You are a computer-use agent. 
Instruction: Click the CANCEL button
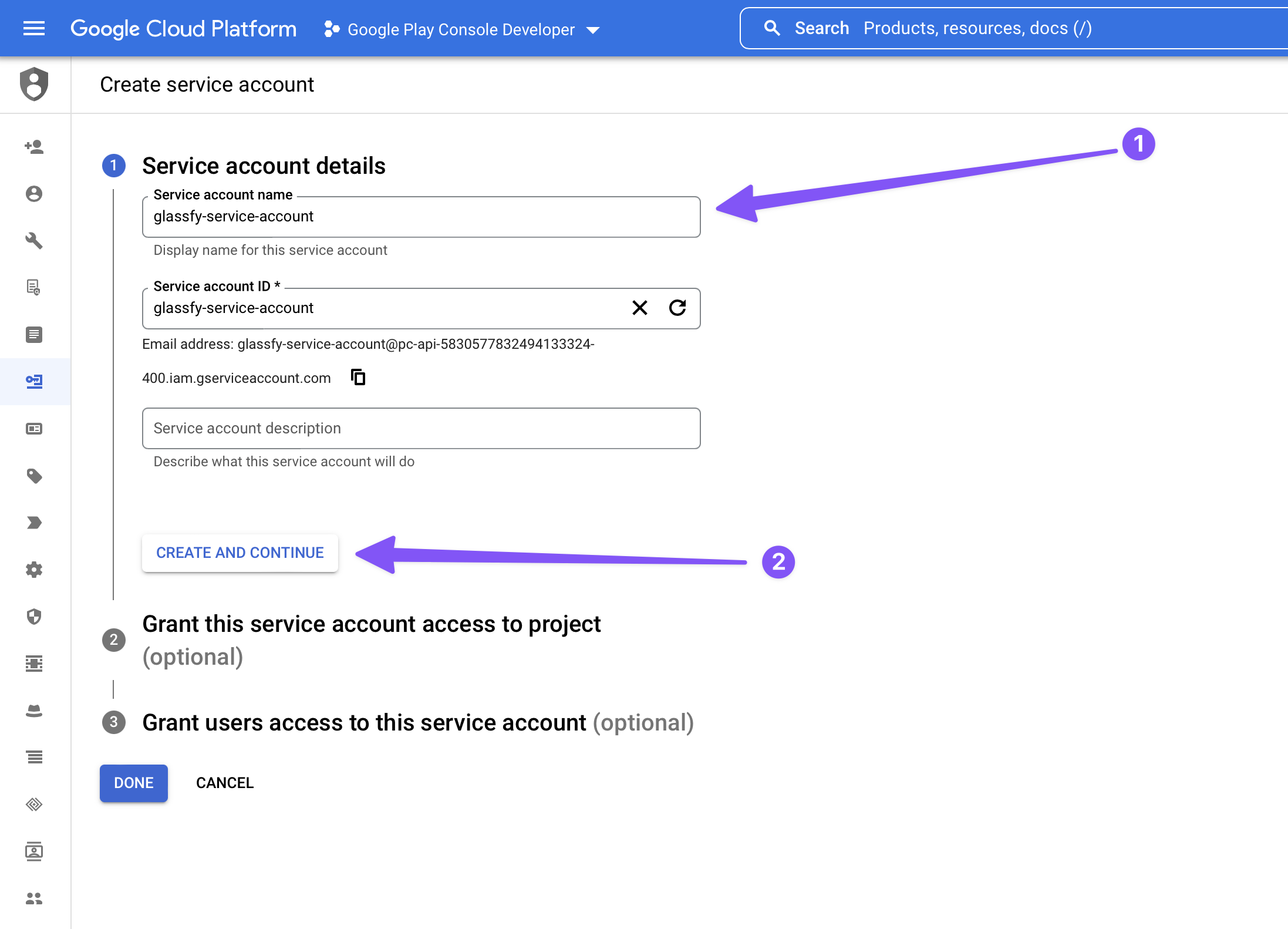224,783
